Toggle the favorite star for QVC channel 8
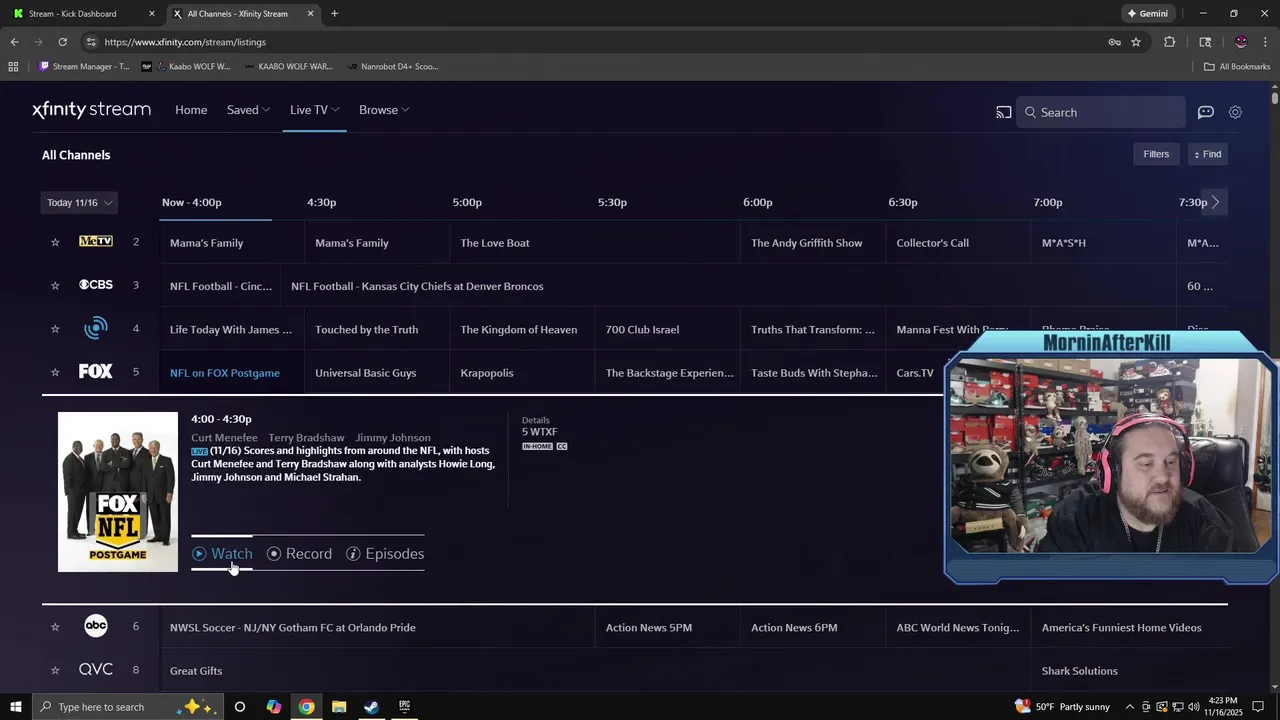Image resolution: width=1280 pixels, height=720 pixels. (55, 670)
